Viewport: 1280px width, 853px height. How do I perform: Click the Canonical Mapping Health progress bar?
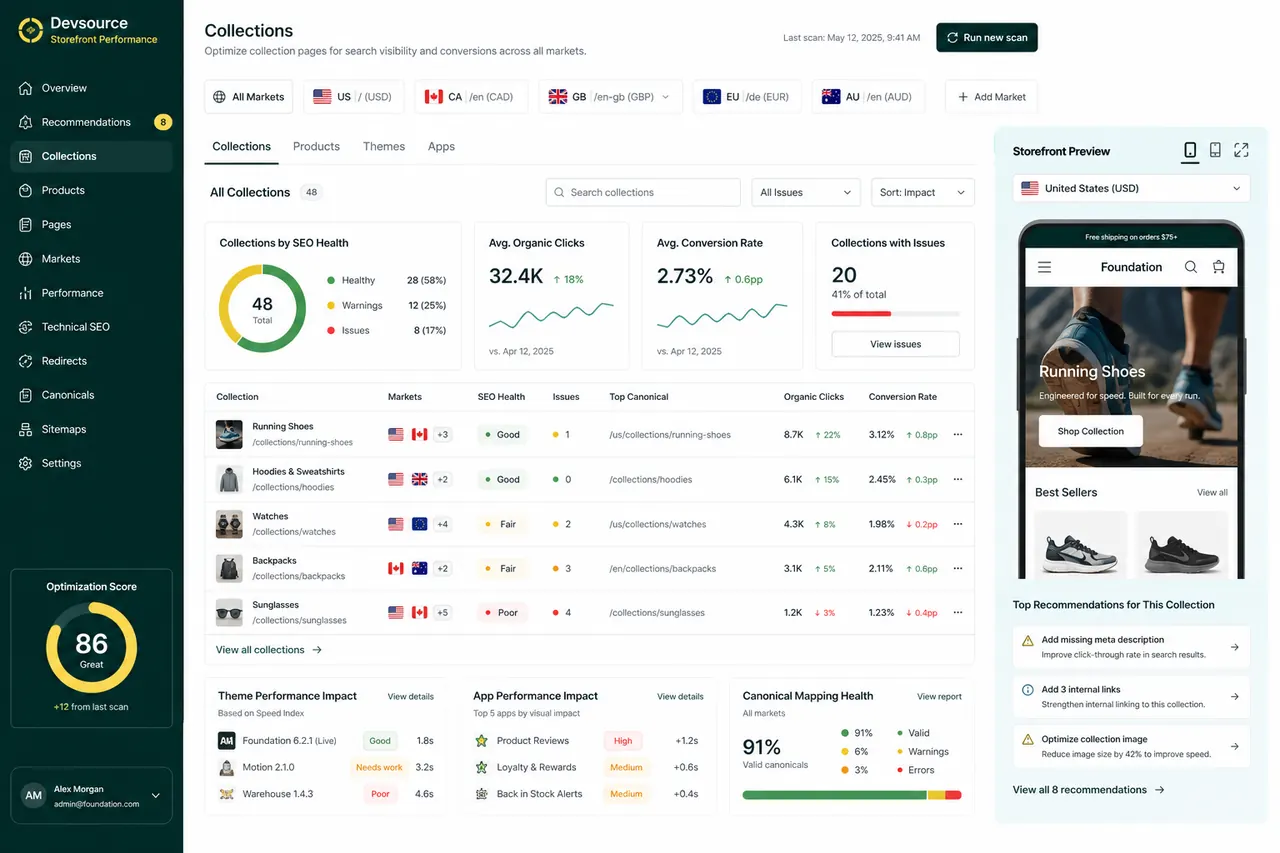(852, 795)
